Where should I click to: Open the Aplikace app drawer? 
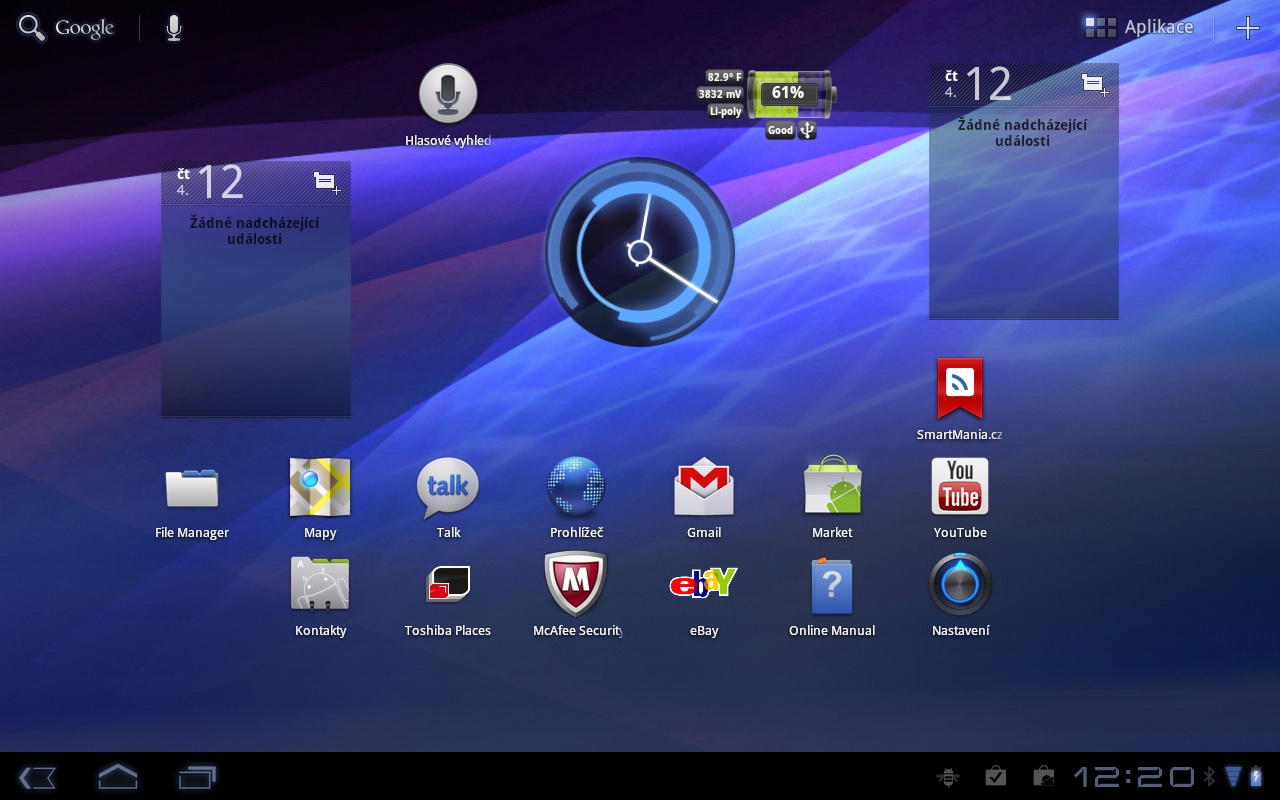pos(1139,27)
